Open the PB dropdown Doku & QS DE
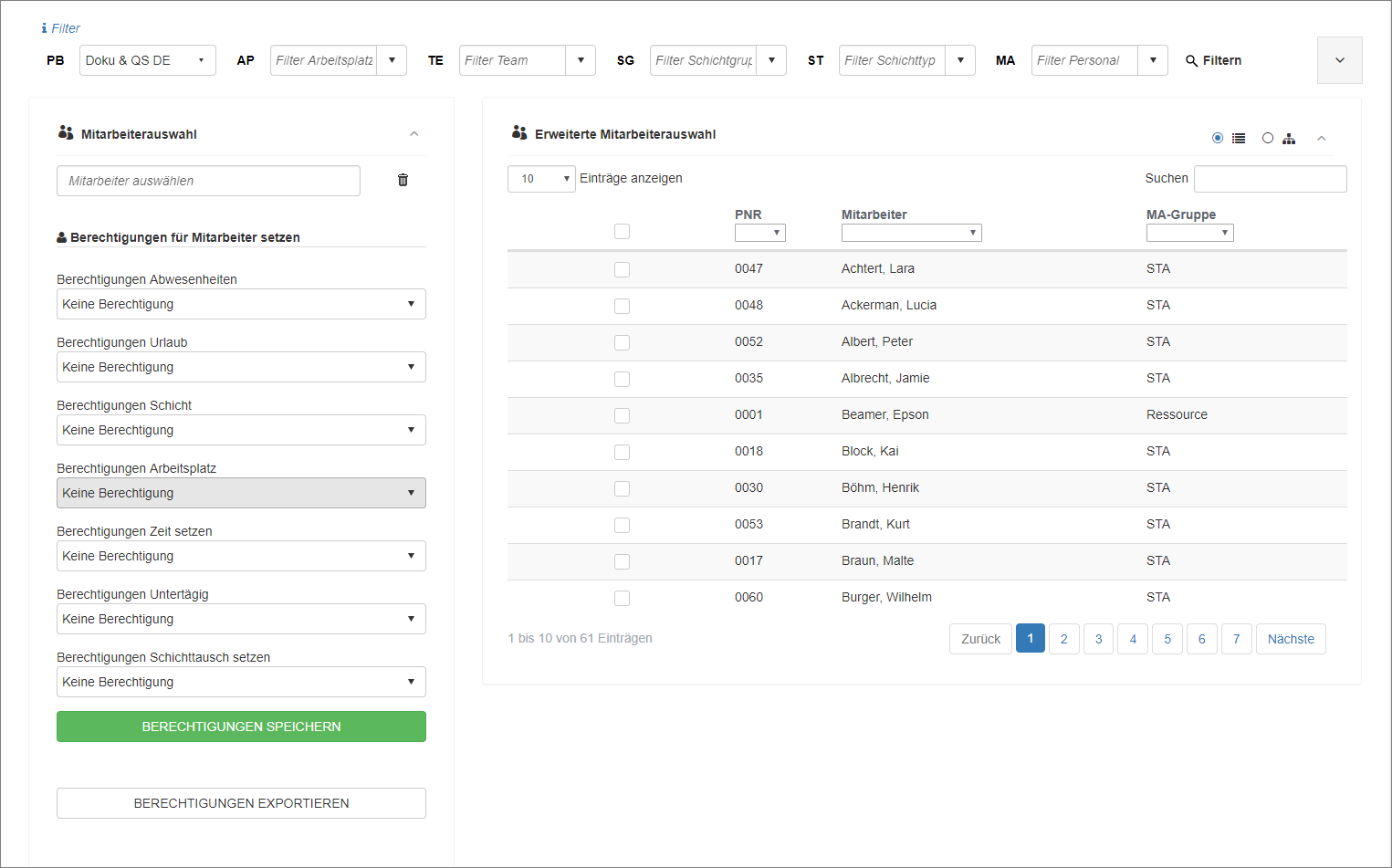 coord(148,60)
